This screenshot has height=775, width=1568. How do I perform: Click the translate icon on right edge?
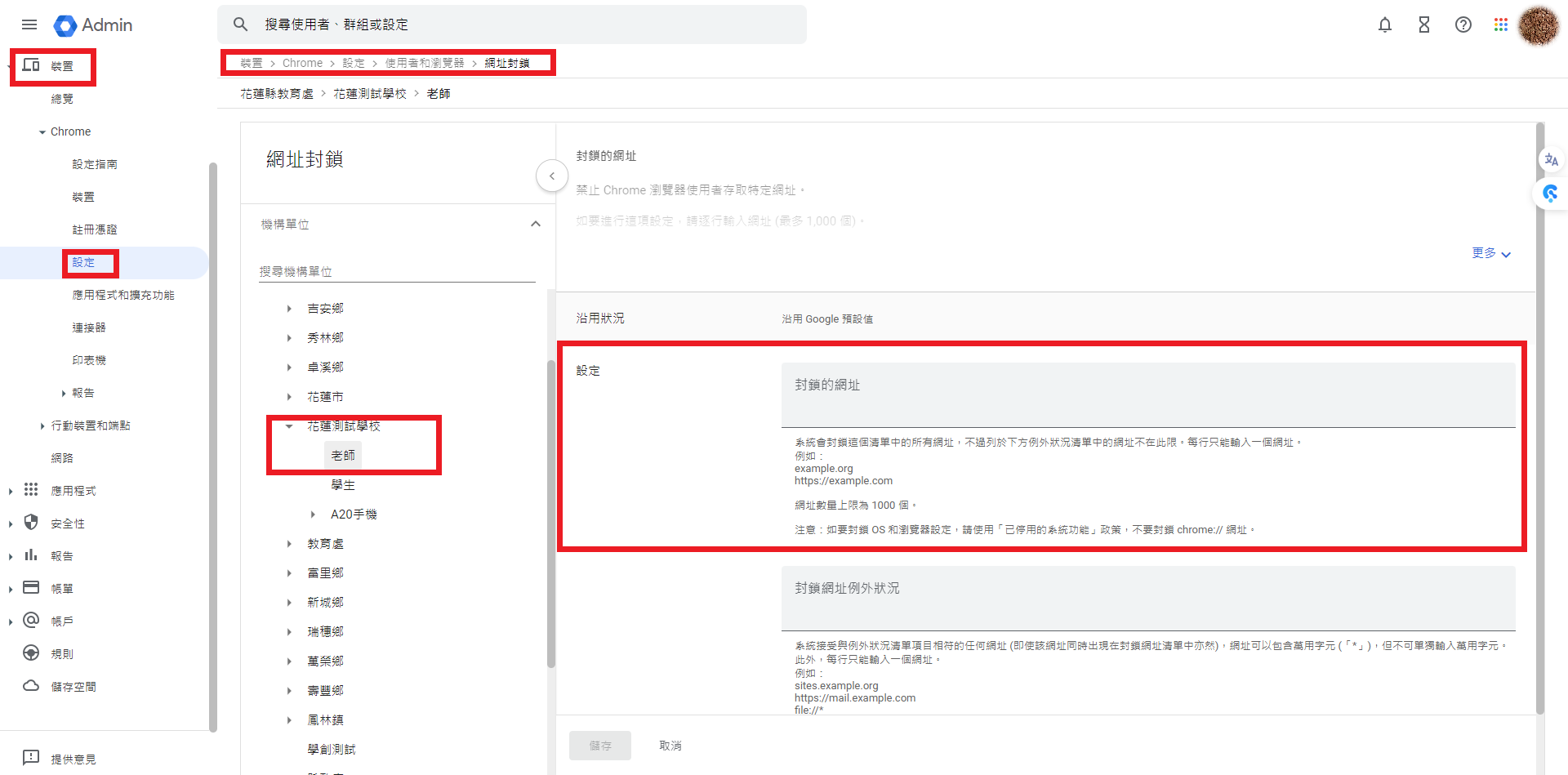pos(1551,160)
